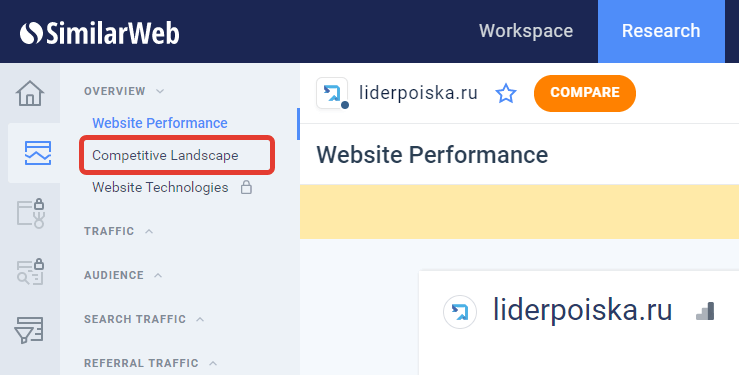Click the locked app analysis sidebar icon

point(31,213)
